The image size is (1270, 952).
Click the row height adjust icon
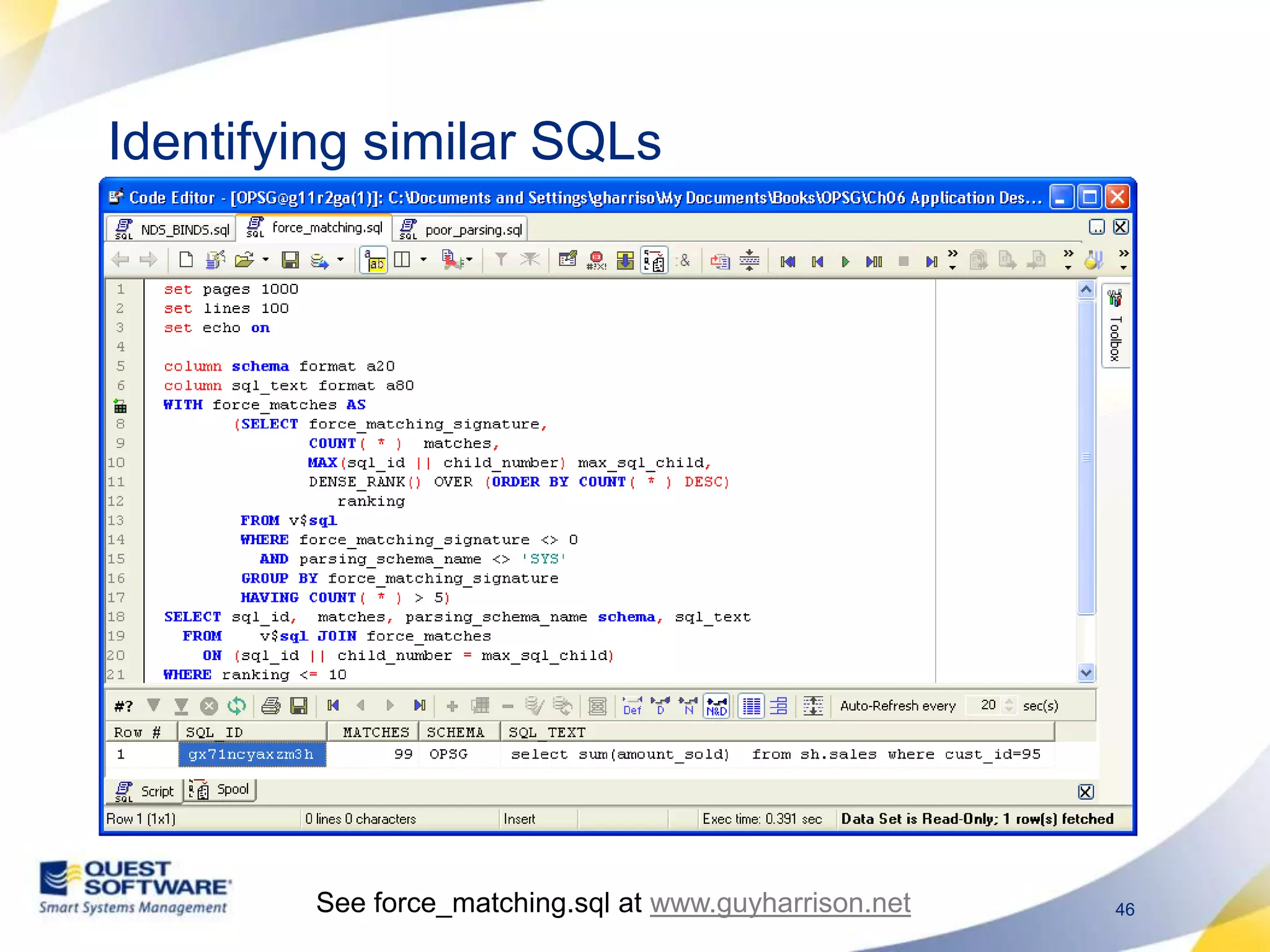pyautogui.click(x=812, y=706)
